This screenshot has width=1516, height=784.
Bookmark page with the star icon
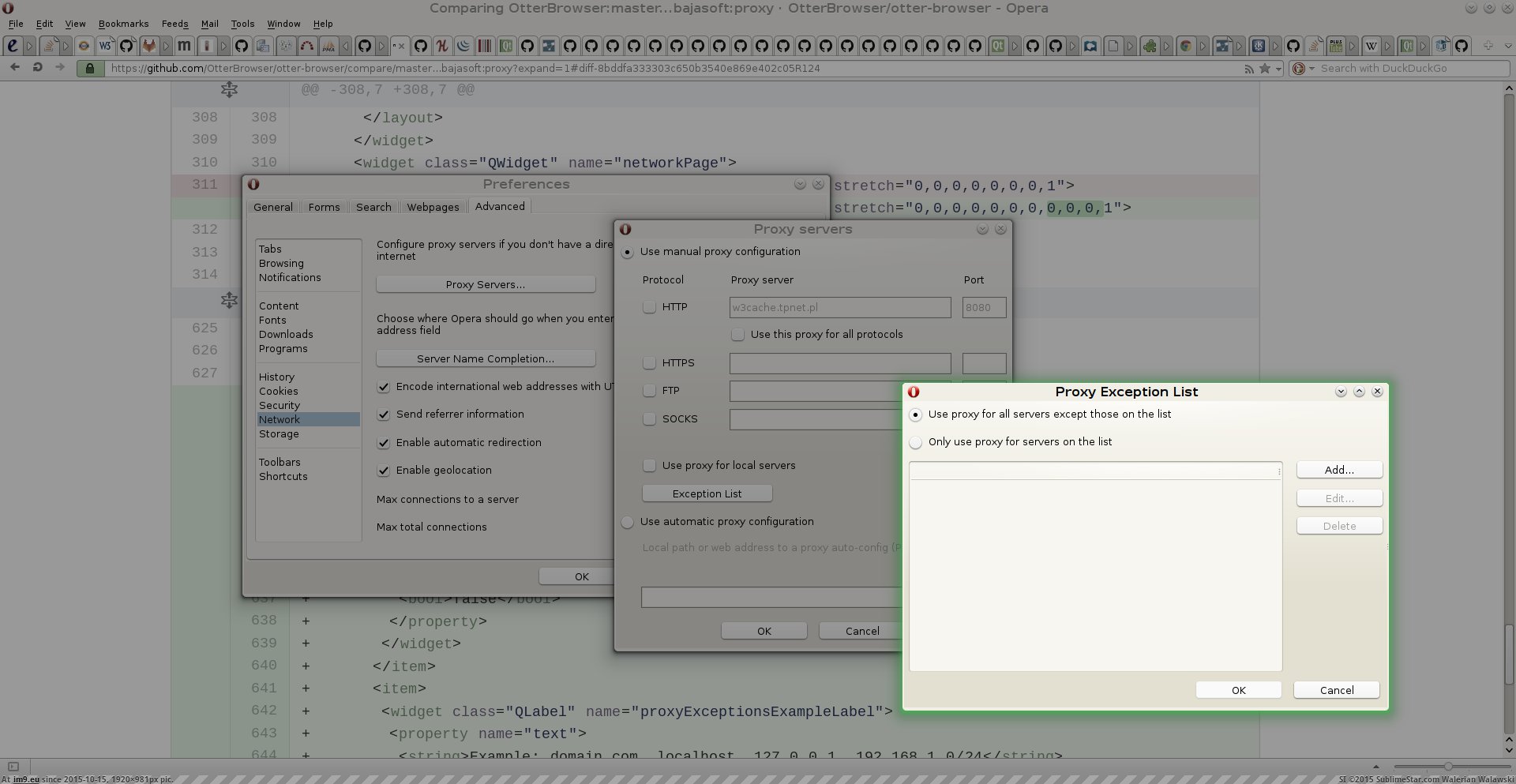tap(1265, 69)
